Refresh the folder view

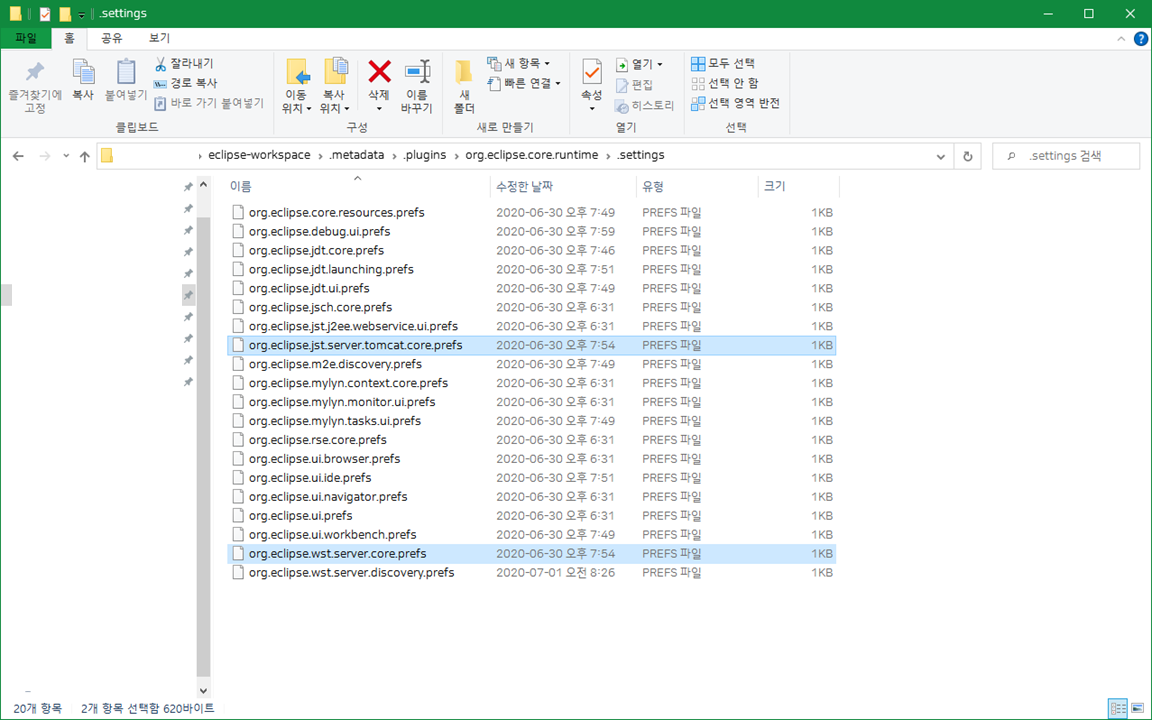pyautogui.click(x=968, y=156)
